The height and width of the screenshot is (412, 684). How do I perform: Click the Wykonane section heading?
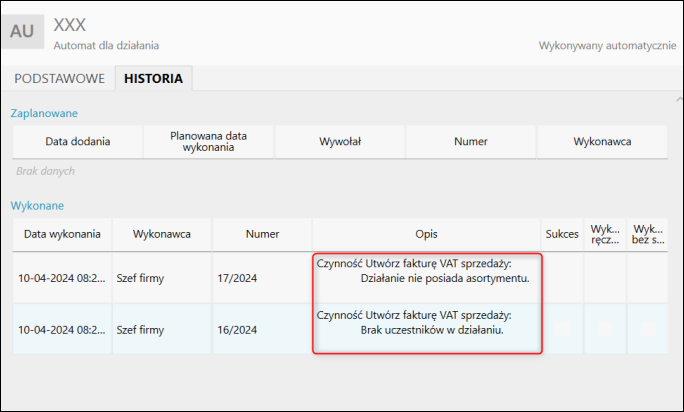coord(37,205)
